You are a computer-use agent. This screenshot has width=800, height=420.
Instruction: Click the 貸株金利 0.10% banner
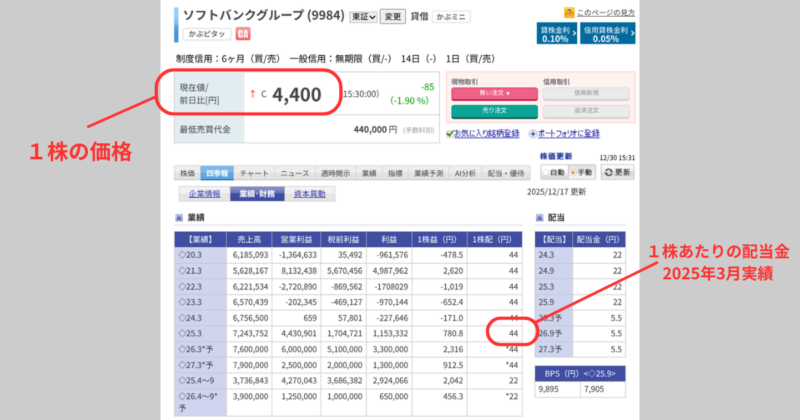click(555, 33)
